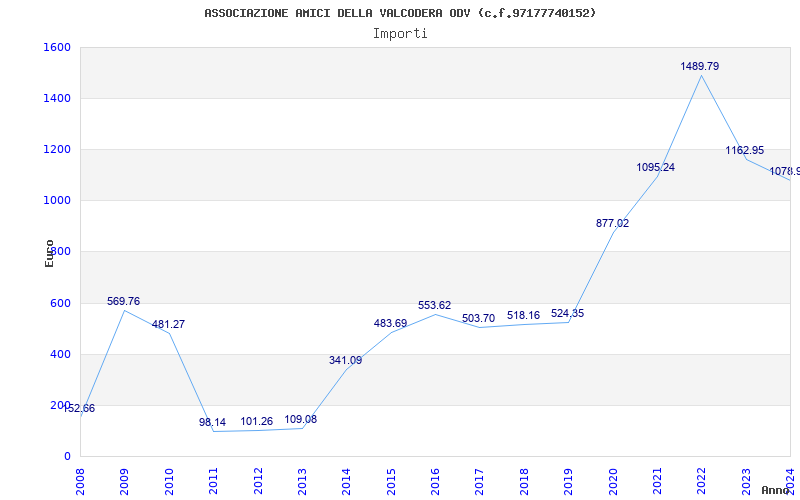
Task: Click the 1200 value on Euro axis
Action: click(x=57, y=150)
